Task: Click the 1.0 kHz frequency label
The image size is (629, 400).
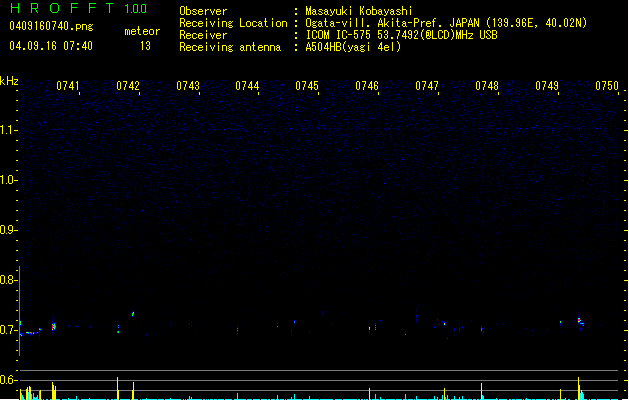Action: 9,180
